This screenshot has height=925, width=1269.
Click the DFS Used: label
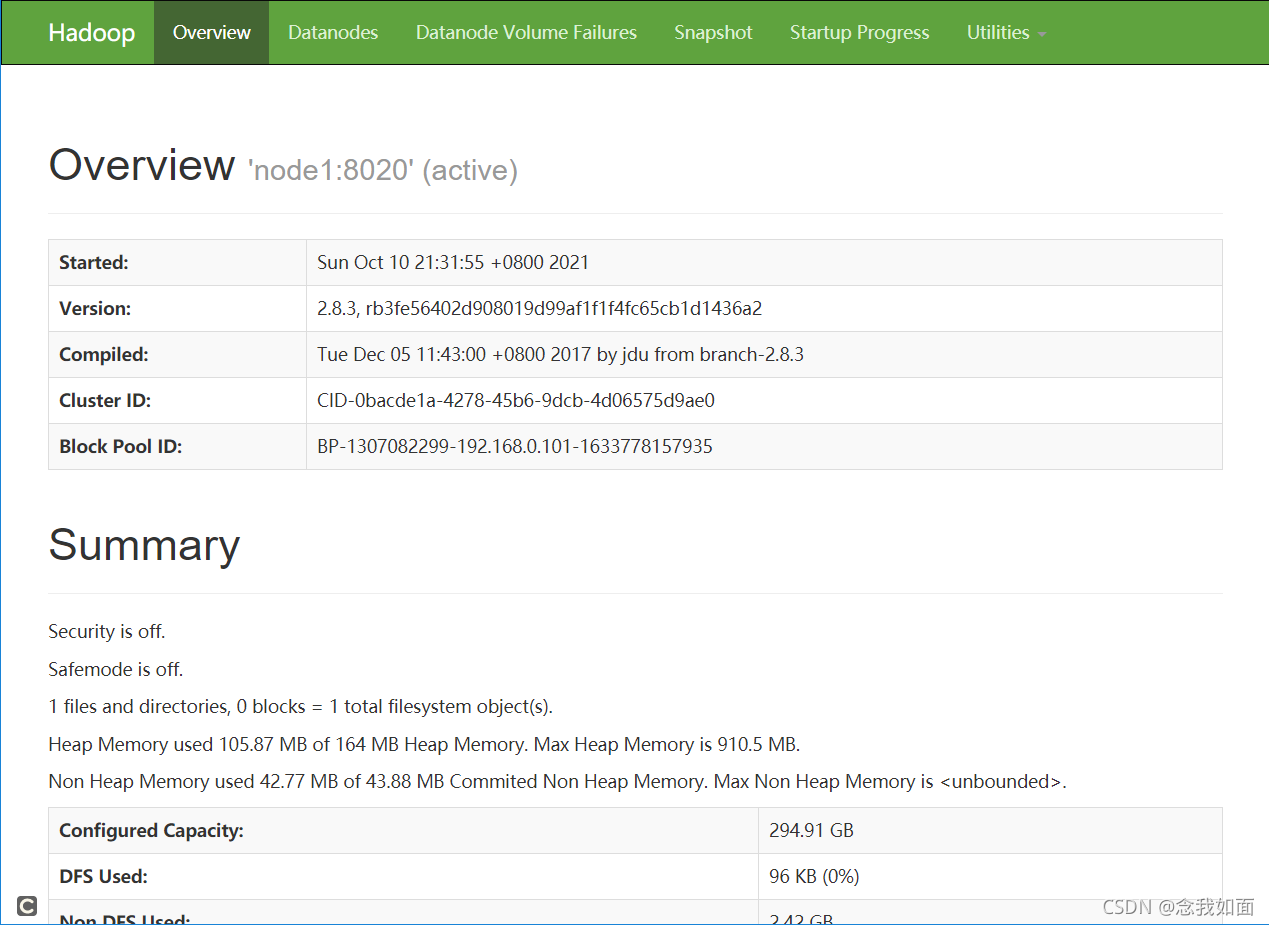click(103, 877)
